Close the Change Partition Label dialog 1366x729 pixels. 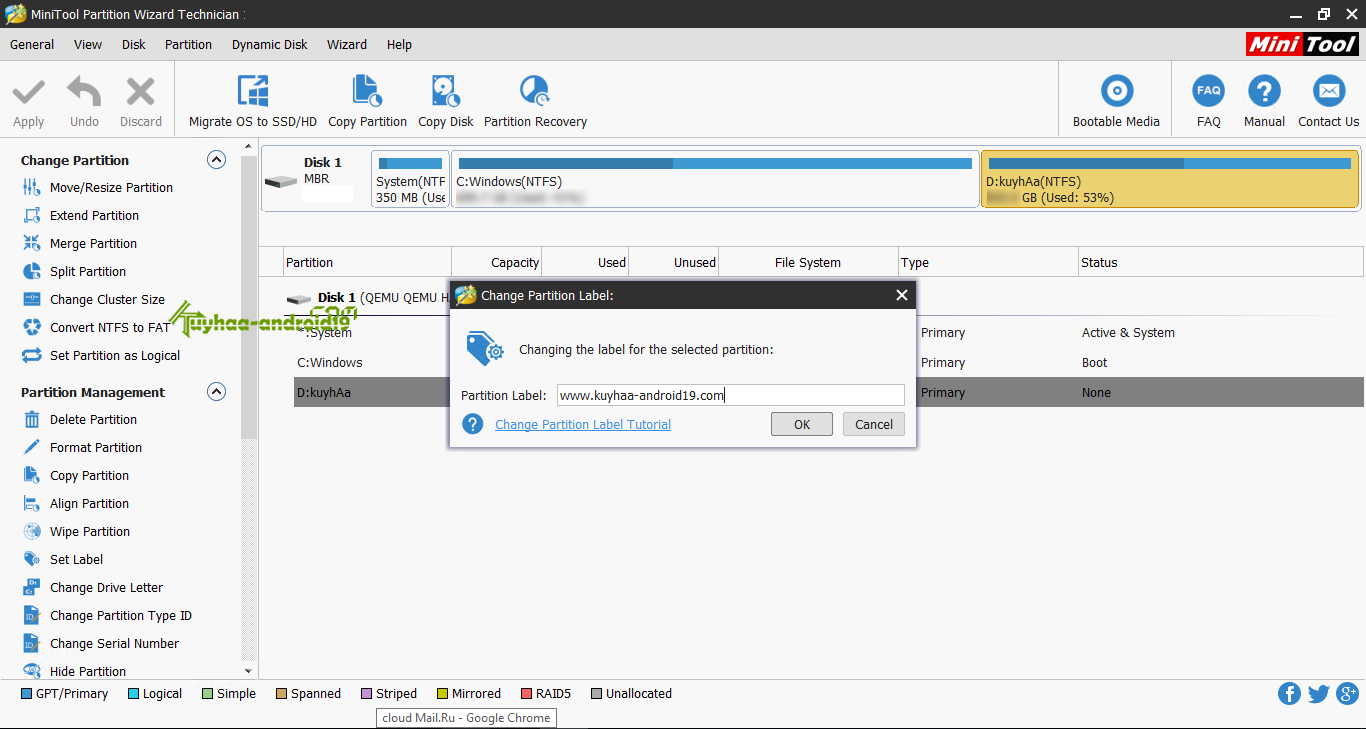click(x=901, y=295)
